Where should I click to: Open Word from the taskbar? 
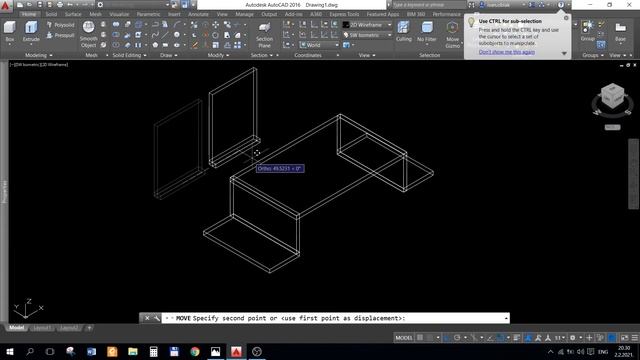tap(91, 351)
